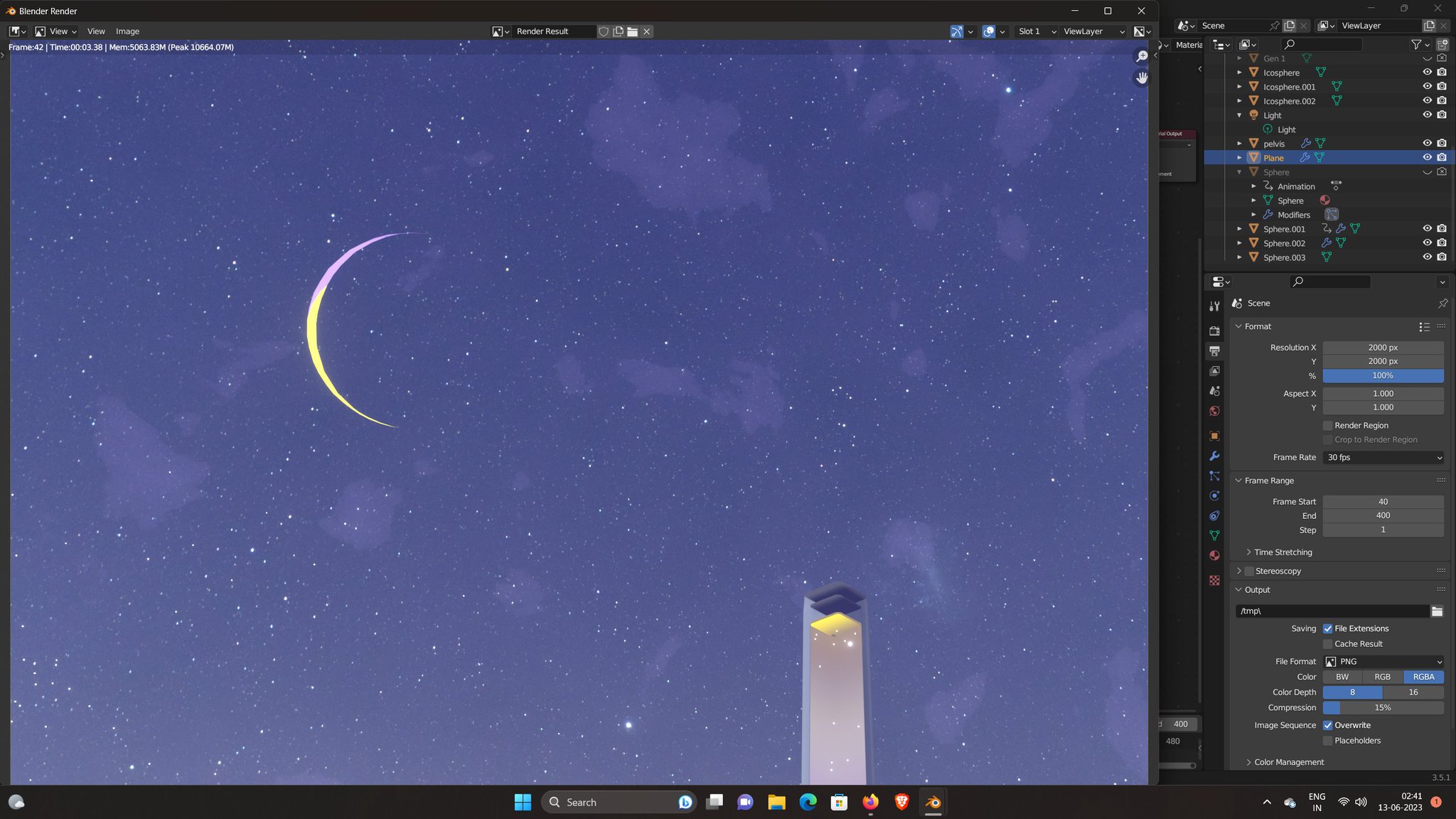Open the Image menu in the render window

coord(127,31)
